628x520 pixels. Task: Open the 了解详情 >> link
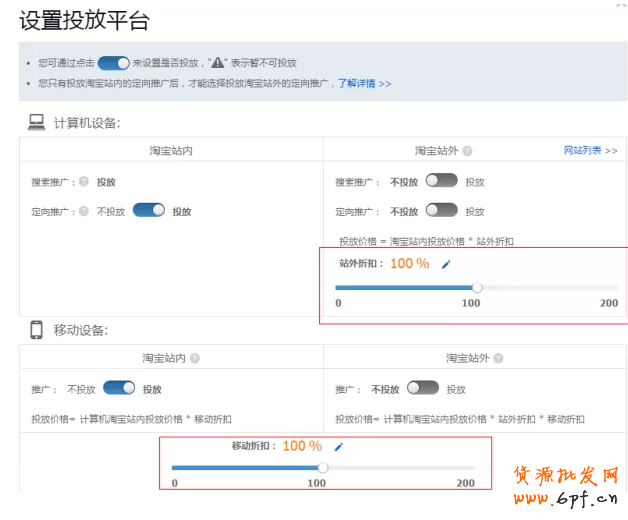(x=364, y=83)
